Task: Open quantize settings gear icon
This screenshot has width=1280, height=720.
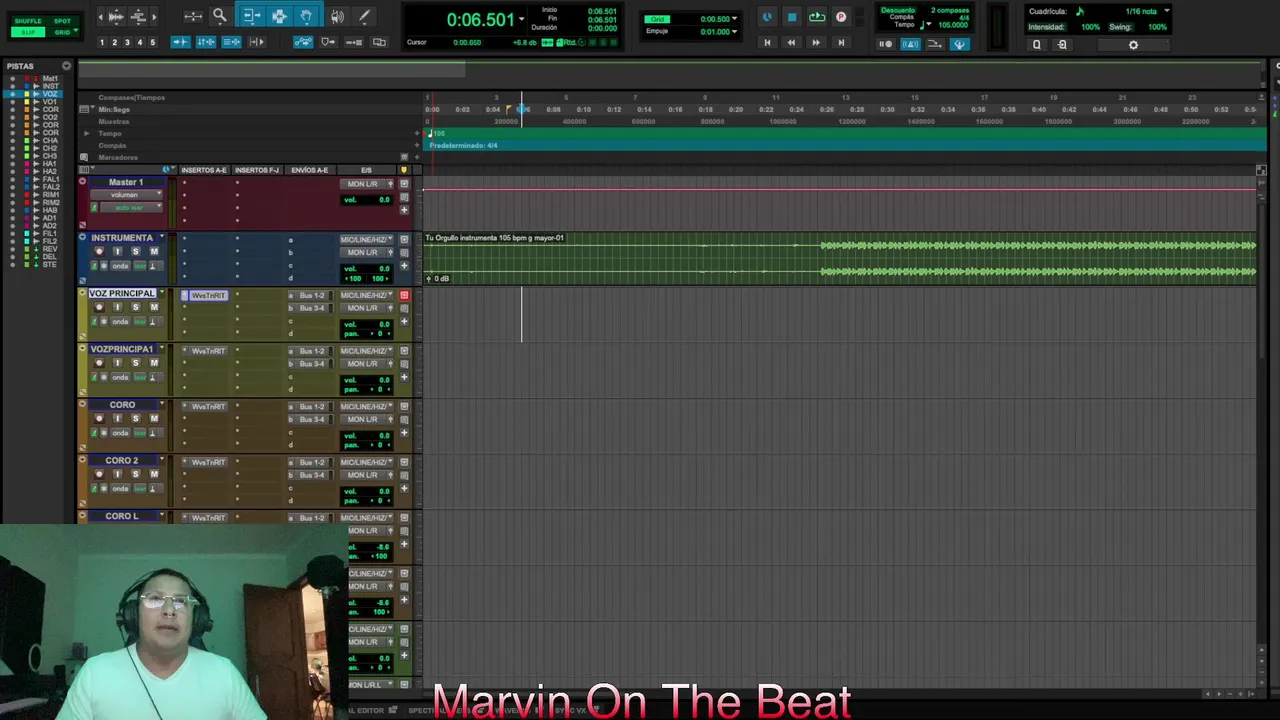Action: tap(1133, 45)
